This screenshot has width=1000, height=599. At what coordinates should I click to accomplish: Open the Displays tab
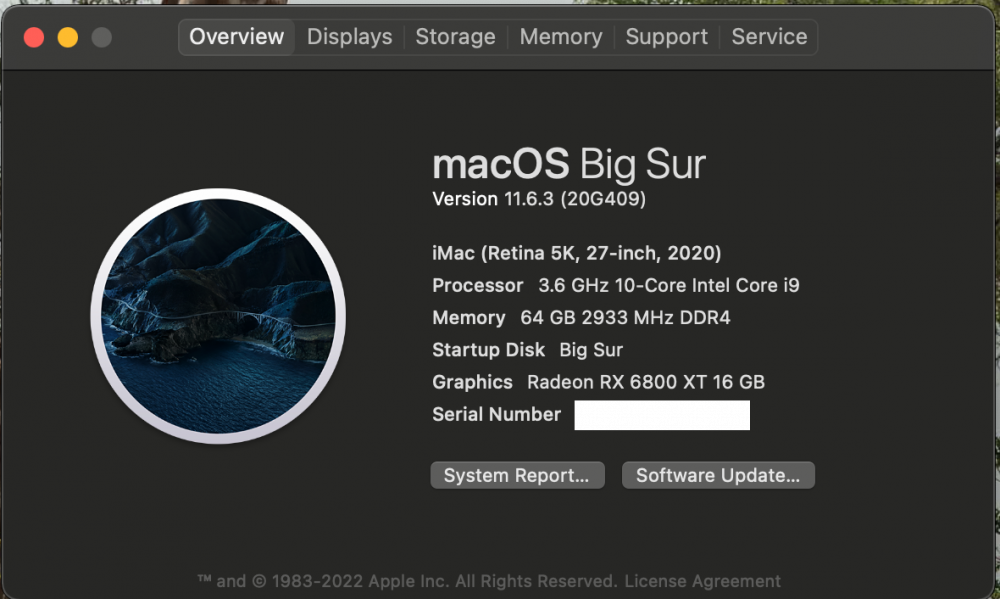349,37
